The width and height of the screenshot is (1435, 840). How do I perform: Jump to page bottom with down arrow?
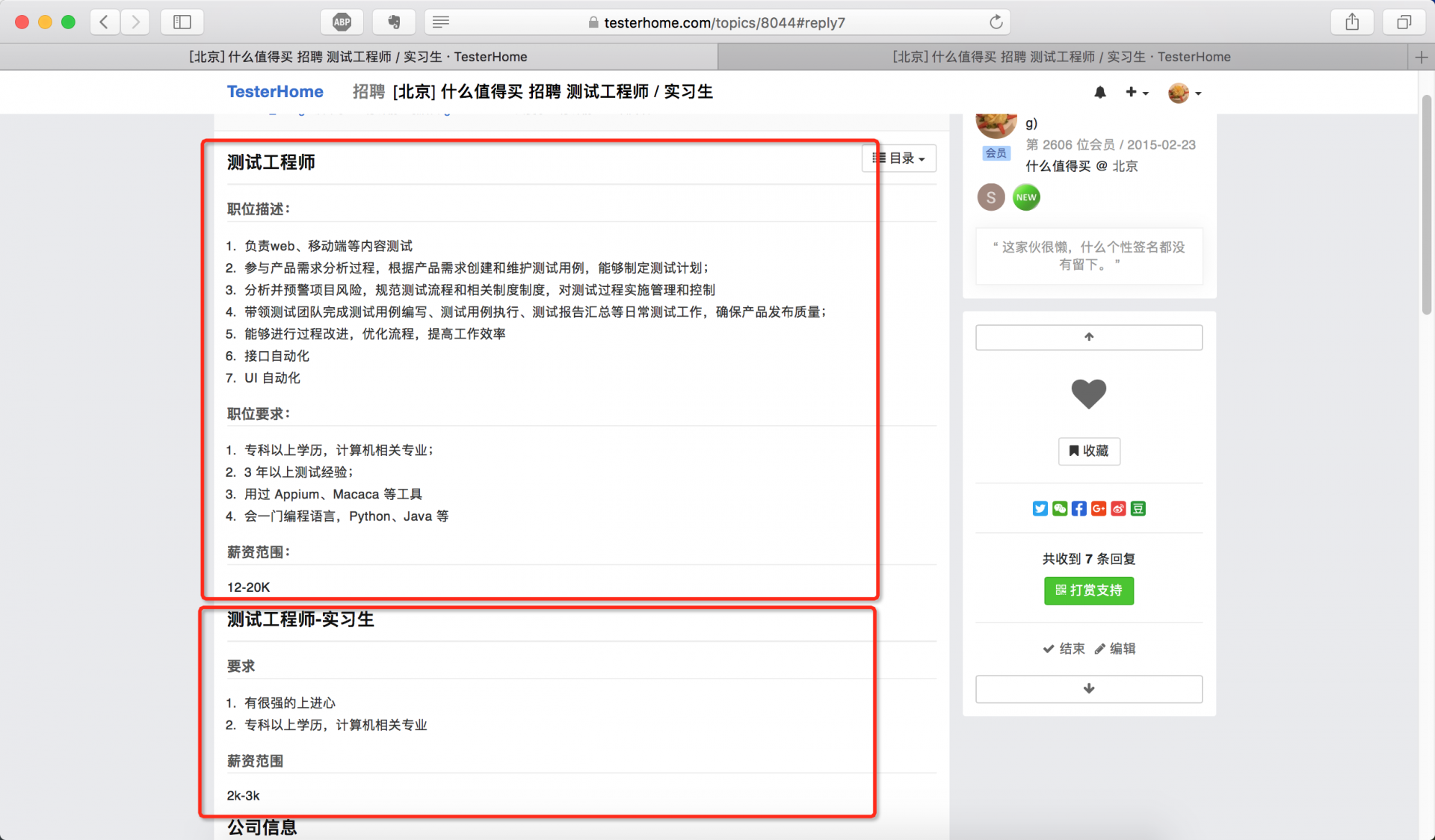point(1088,688)
